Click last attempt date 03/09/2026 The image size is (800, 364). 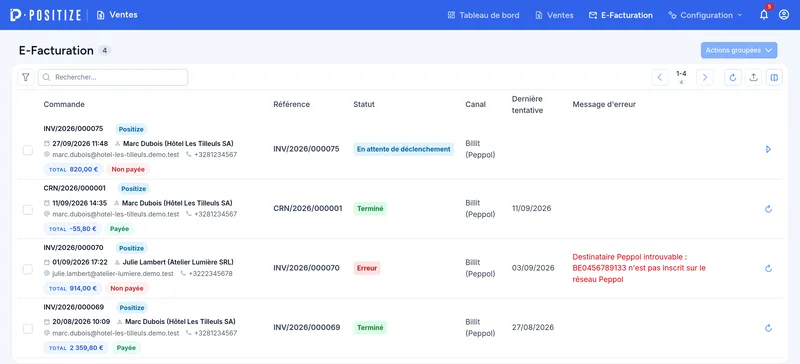coord(533,268)
